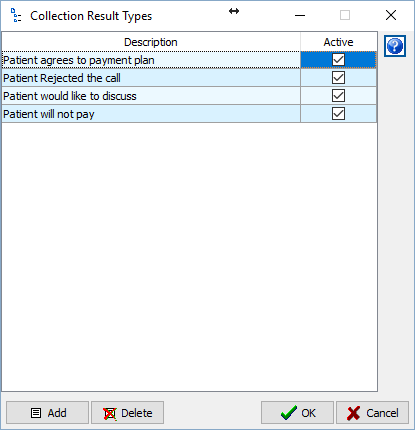Click the Active column header
Screen dimensions: 415x430
tap(338, 42)
